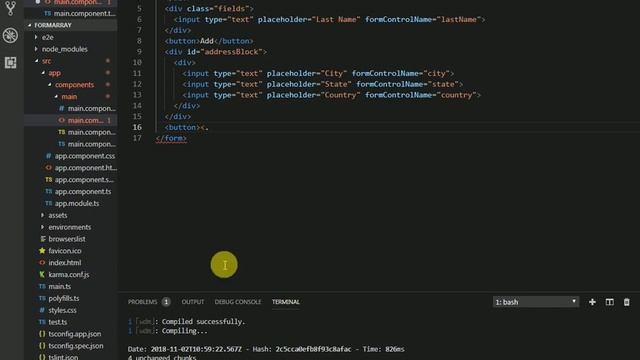Open test.ts file

click(x=71, y=322)
